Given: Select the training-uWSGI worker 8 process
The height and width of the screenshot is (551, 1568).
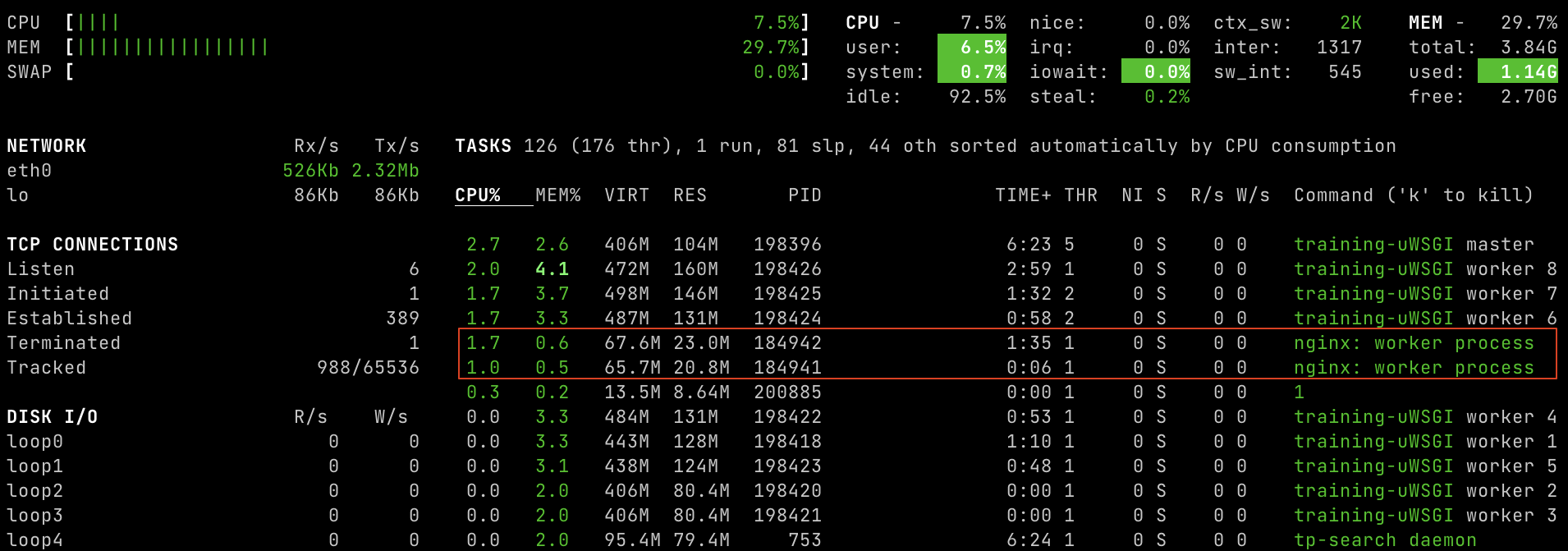Looking at the screenshot, I should [1424, 269].
